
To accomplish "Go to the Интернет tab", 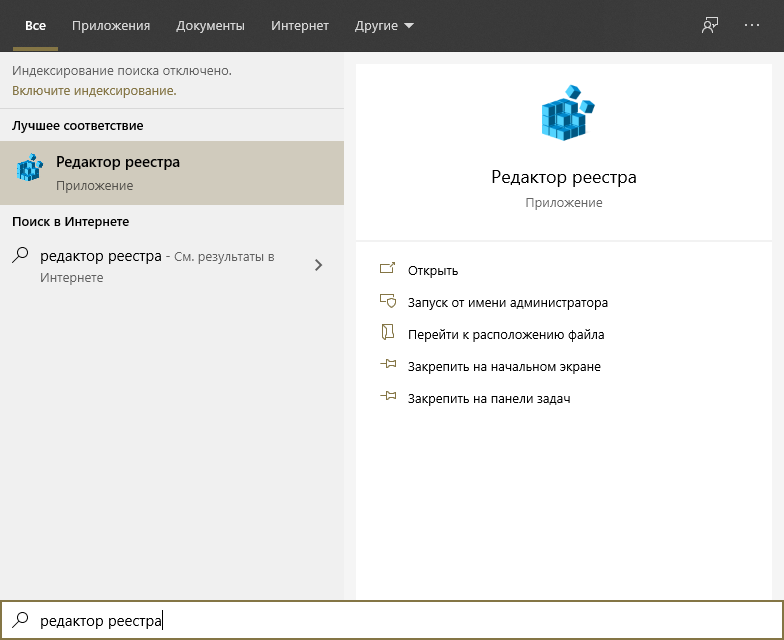I will coord(300,26).
